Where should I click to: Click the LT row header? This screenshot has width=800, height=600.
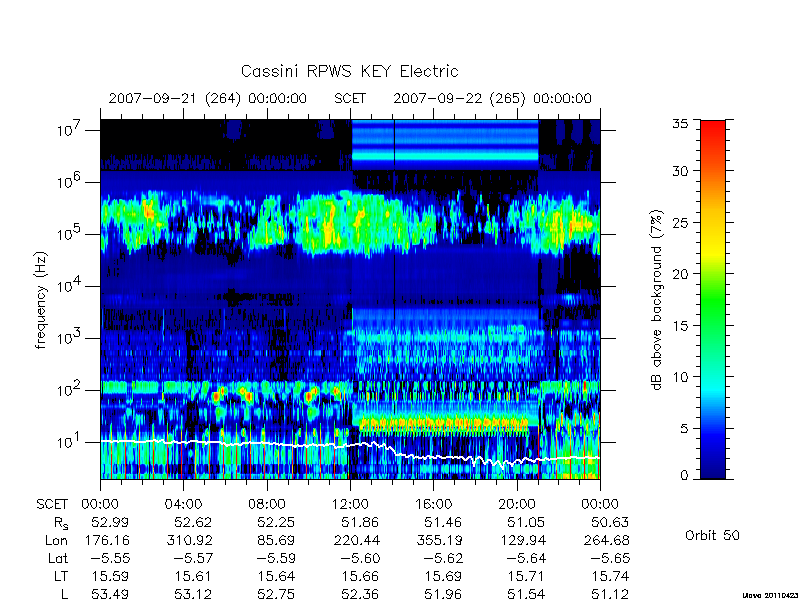(x=61, y=576)
